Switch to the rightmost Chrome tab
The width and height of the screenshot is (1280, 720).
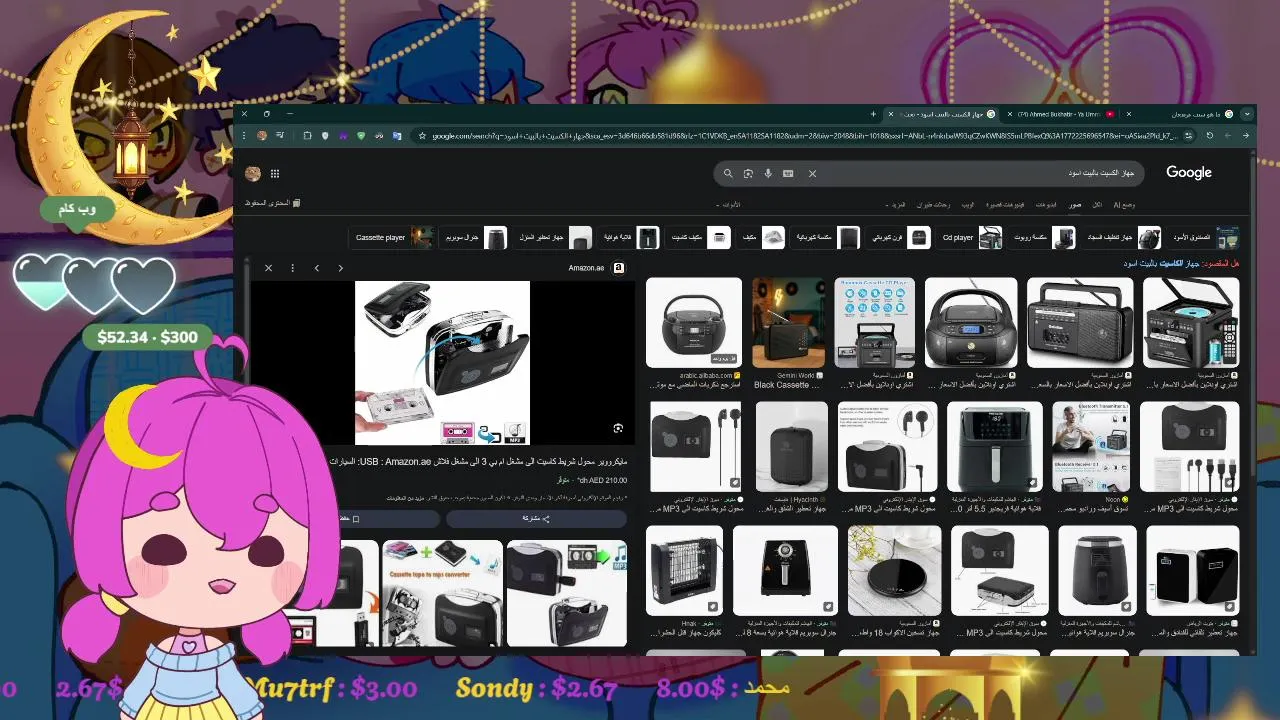click(x=1180, y=114)
